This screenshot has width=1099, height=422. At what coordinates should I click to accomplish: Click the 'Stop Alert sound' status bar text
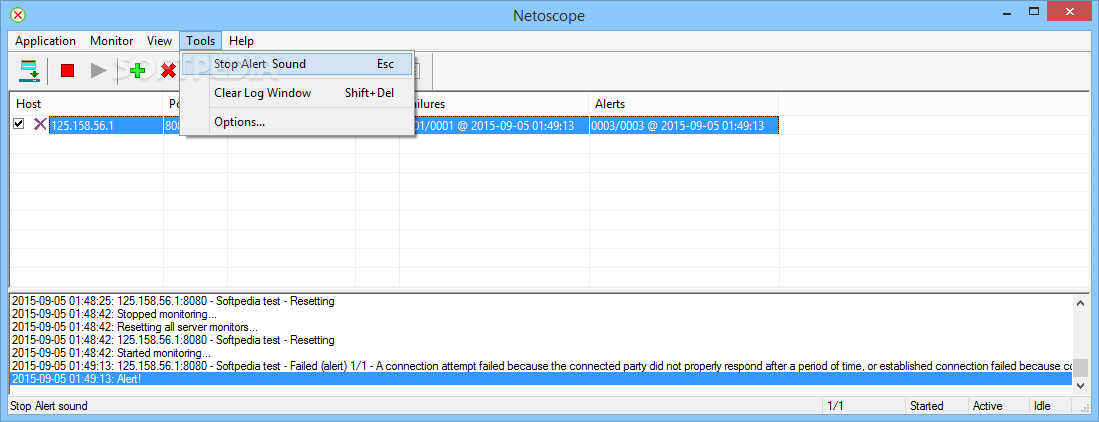click(x=48, y=406)
